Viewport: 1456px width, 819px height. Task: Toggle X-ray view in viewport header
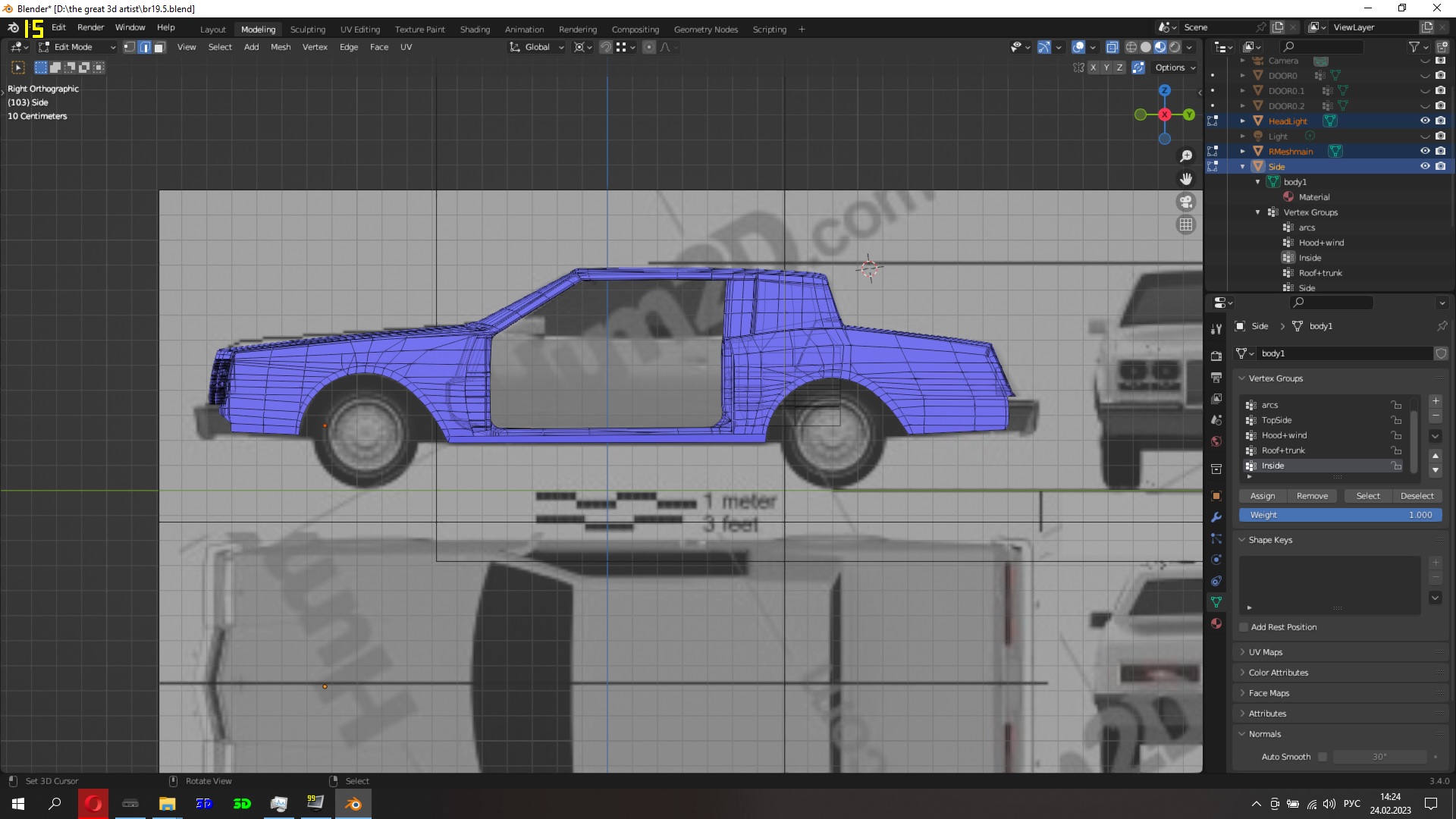1112,47
